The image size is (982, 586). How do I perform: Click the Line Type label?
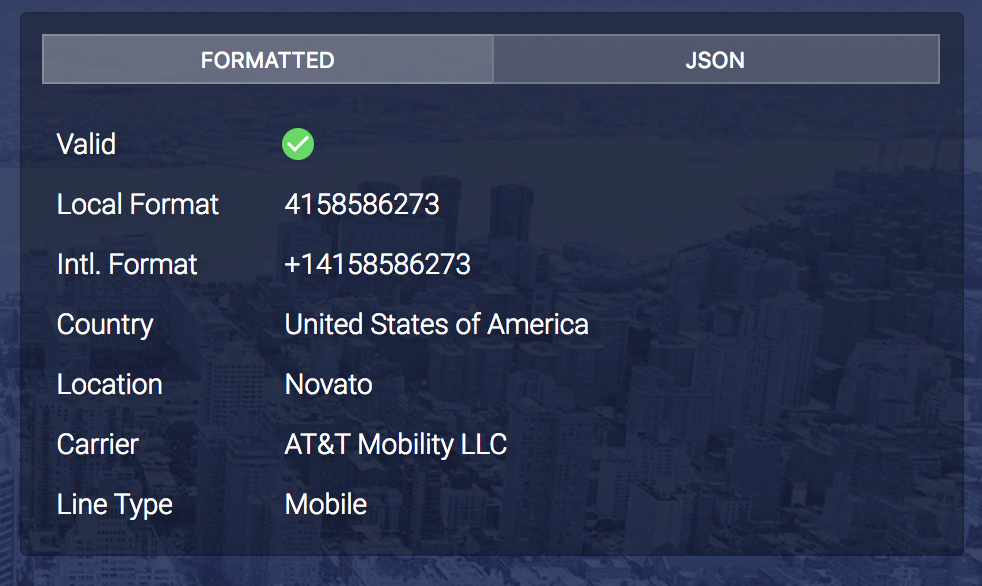click(114, 504)
